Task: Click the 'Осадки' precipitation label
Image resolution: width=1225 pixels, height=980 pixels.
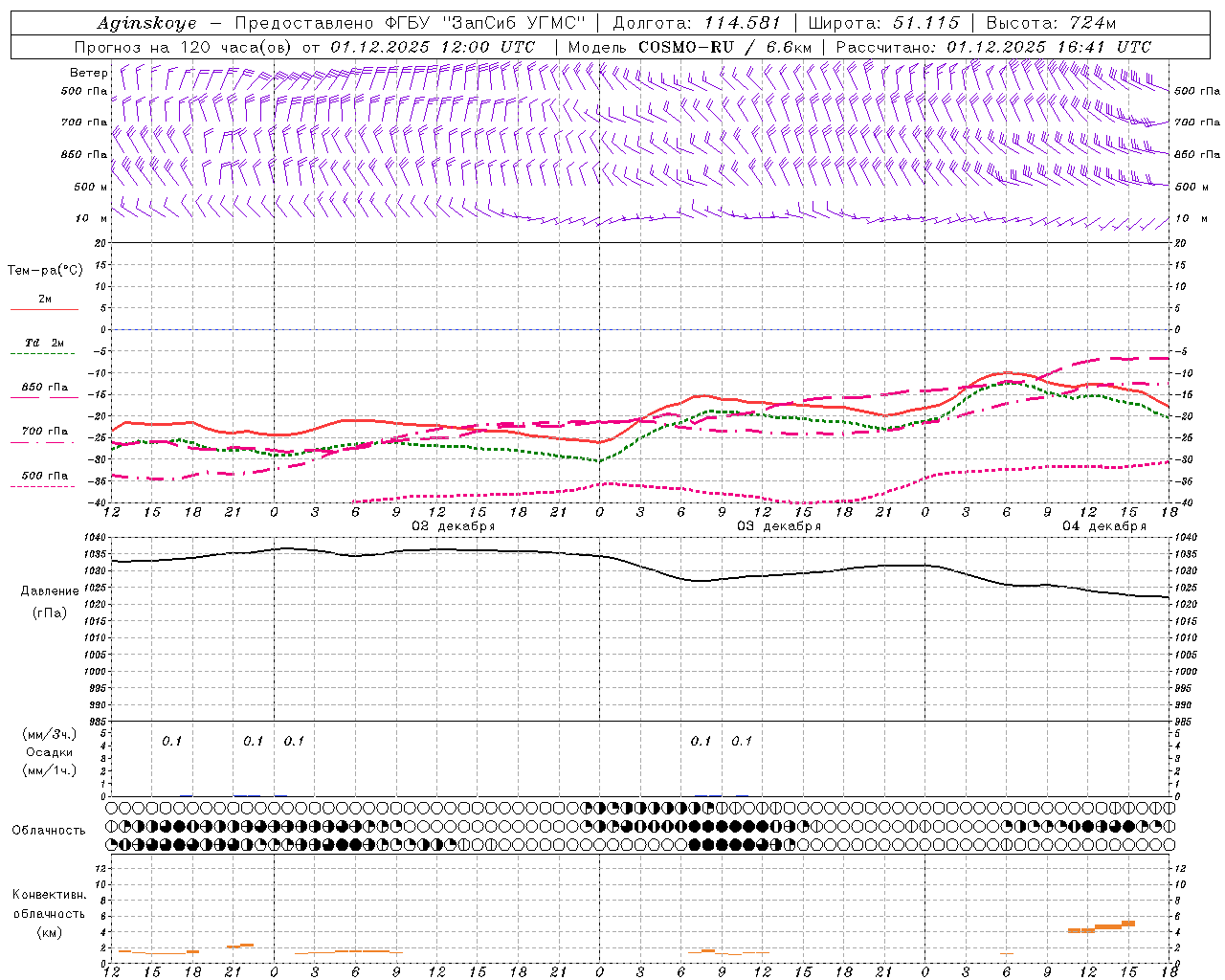Action: tap(50, 753)
